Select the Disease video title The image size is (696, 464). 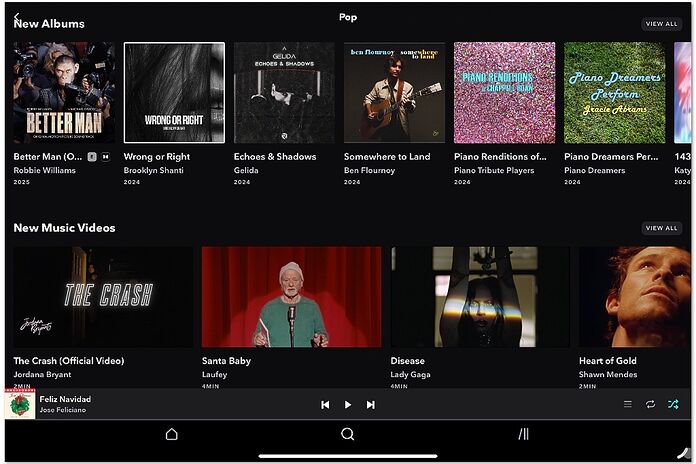point(407,361)
